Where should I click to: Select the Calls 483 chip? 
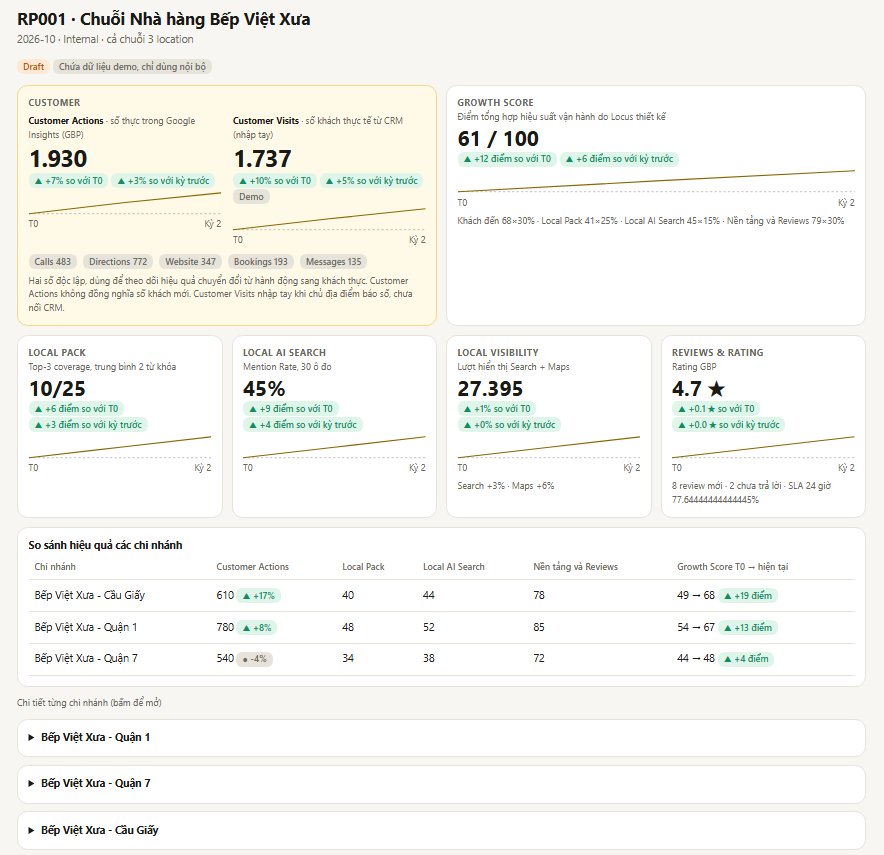[52, 262]
